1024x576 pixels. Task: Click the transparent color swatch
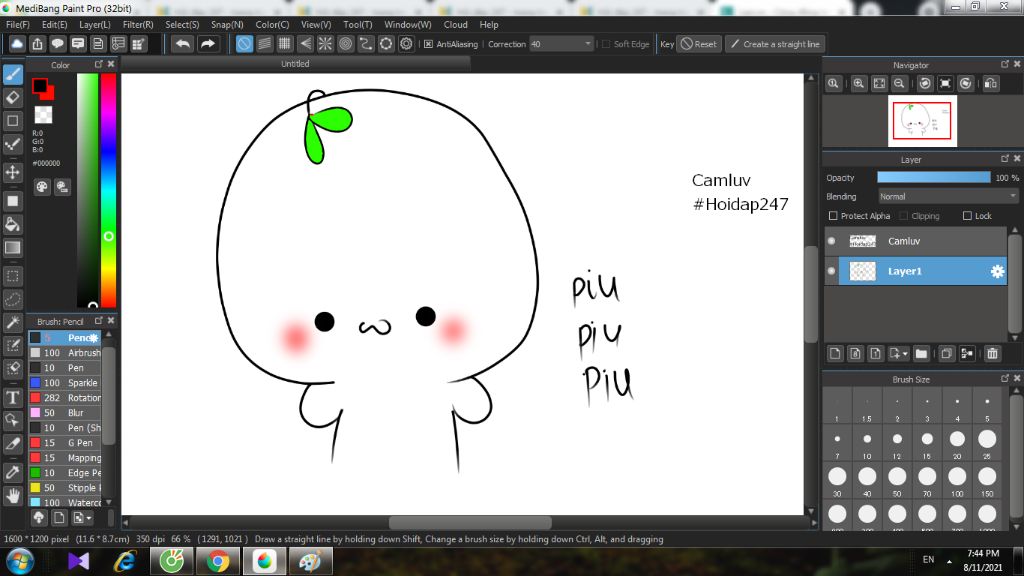tap(43, 114)
